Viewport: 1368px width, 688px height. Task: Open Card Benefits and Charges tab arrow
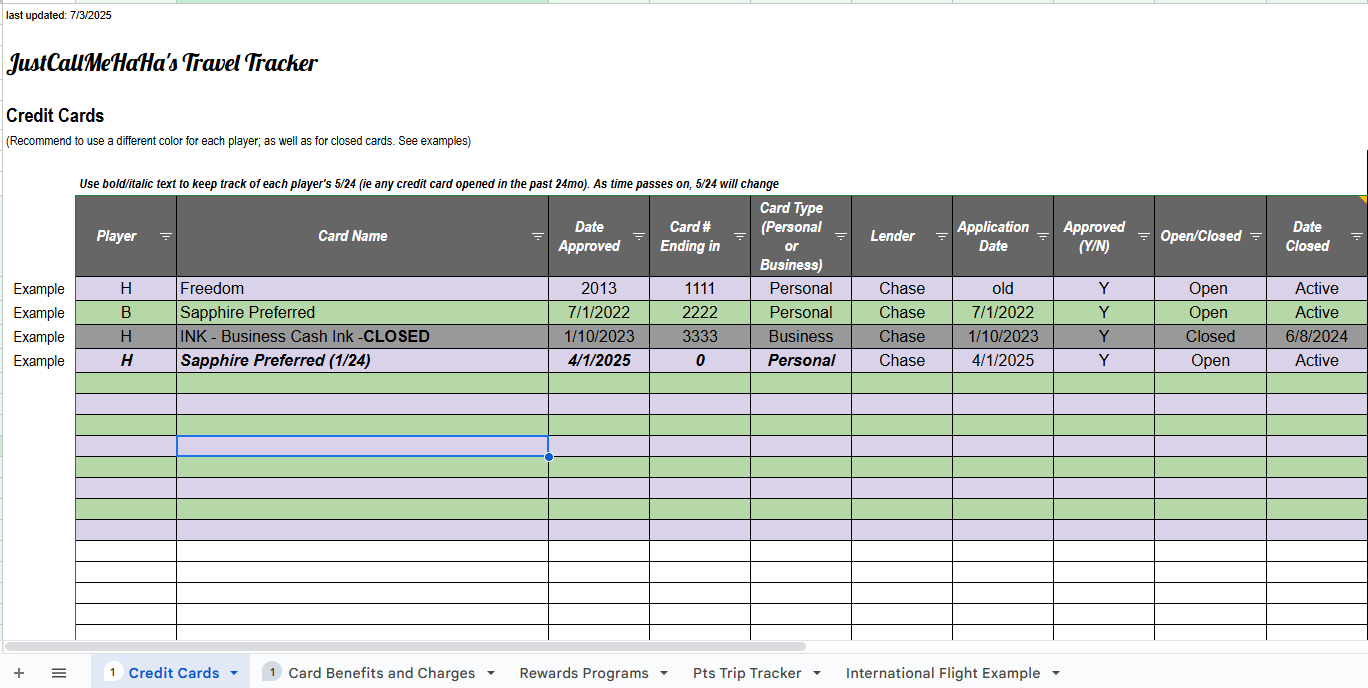coord(491,673)
